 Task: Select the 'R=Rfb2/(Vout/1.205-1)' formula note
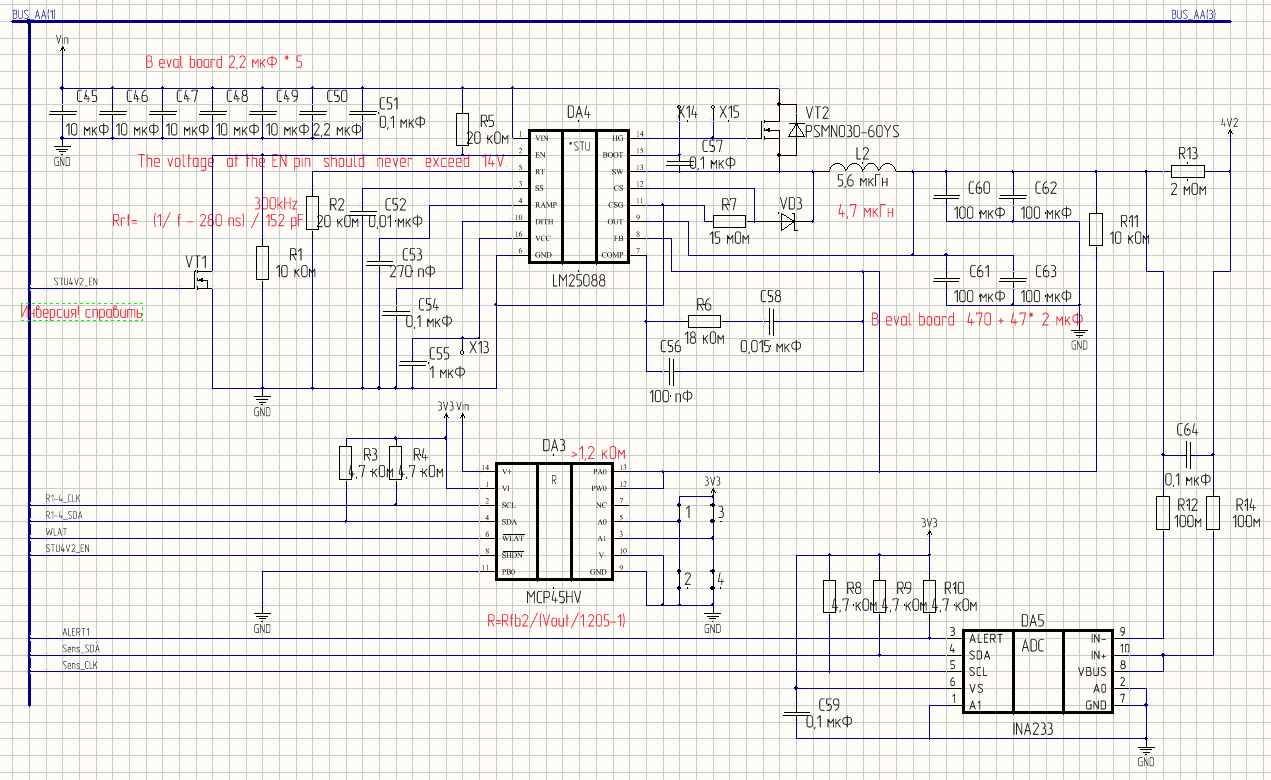click(558, 622)
